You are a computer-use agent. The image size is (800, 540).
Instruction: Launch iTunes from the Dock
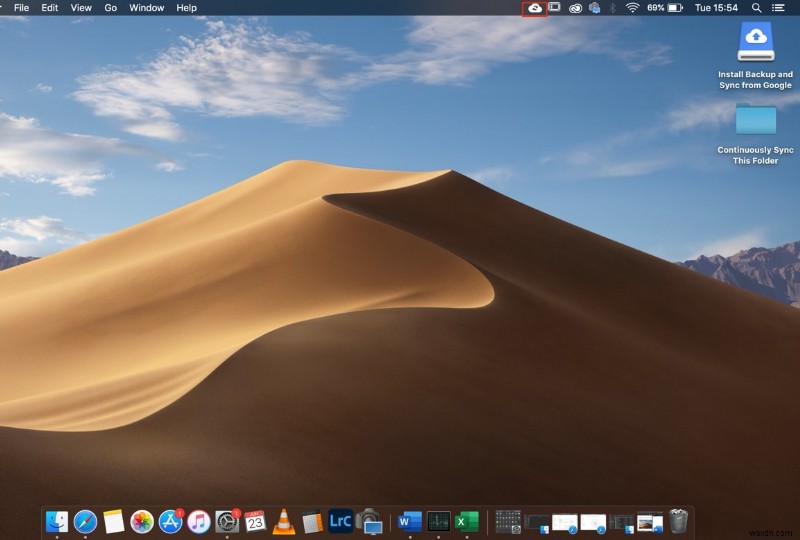pyautogui.click(x=199, y=522)
